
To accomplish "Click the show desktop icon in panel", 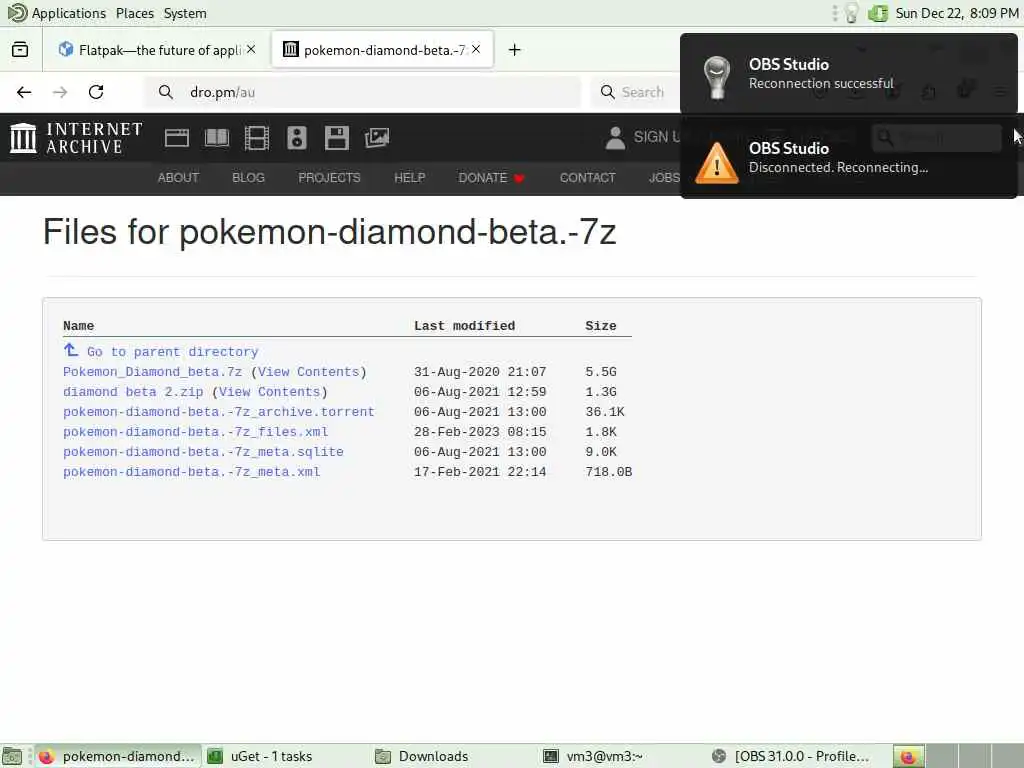I will click(x=13, y=756).
